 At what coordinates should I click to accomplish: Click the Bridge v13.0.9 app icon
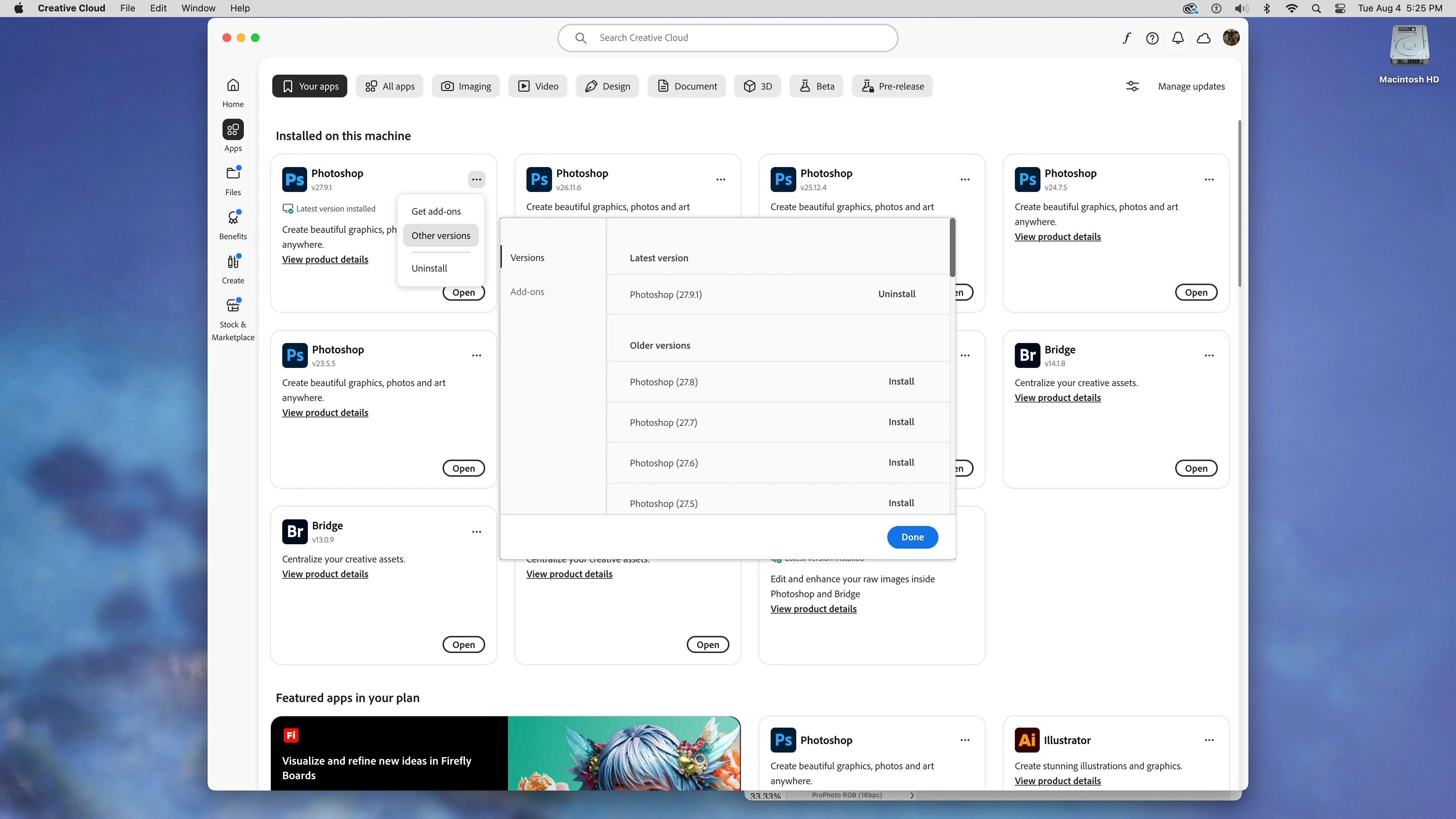coord(294,532)
